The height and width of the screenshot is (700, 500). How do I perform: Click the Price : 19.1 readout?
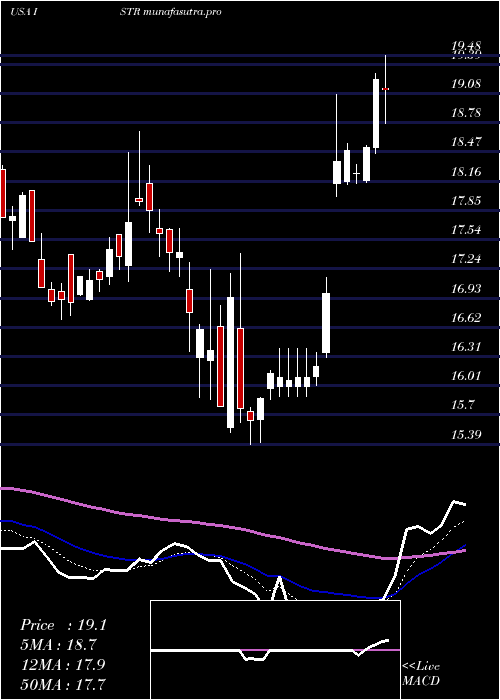(63, 625)
